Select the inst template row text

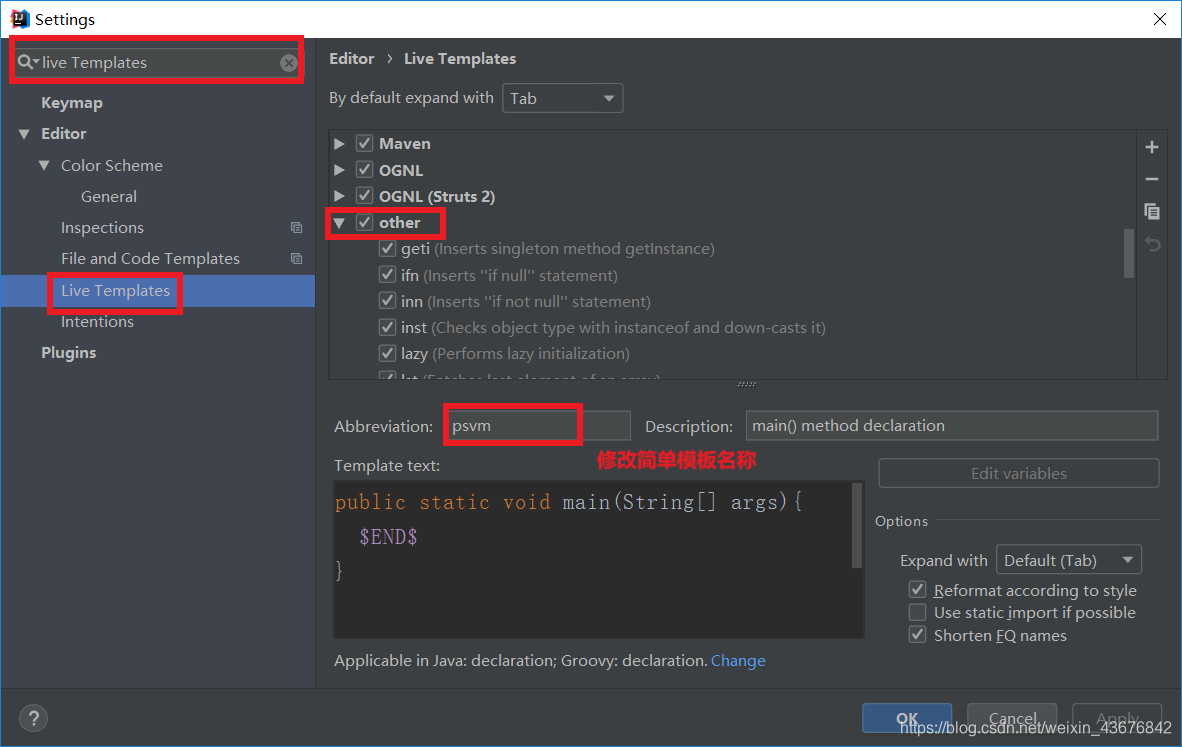click(x=613, y=328)
